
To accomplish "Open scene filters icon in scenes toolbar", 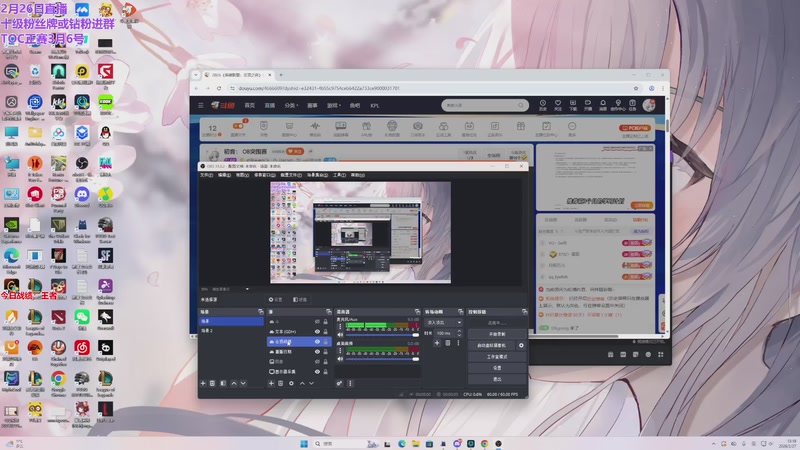I will click(x=223, y=383).
